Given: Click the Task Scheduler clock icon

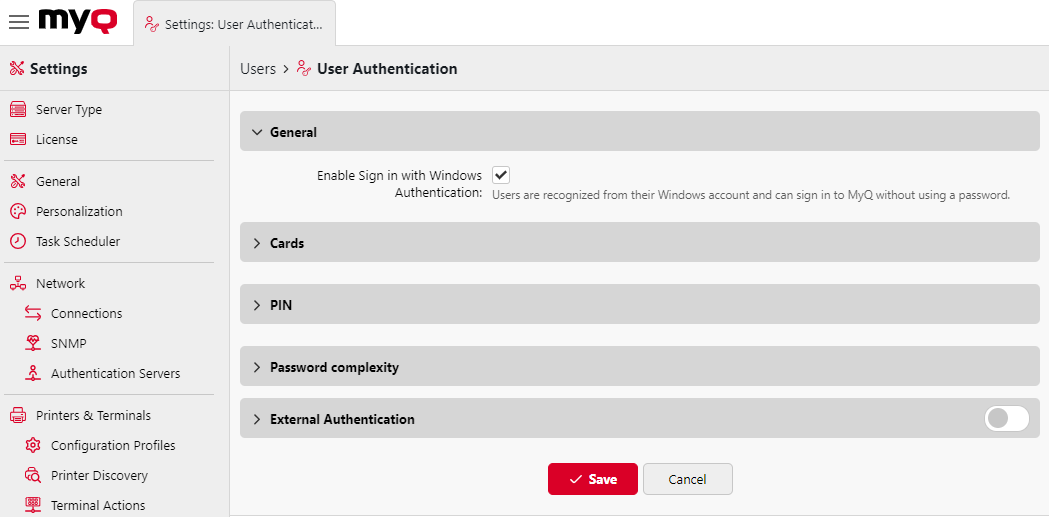Looking at the screenshot, I should [x=17, y=242].
